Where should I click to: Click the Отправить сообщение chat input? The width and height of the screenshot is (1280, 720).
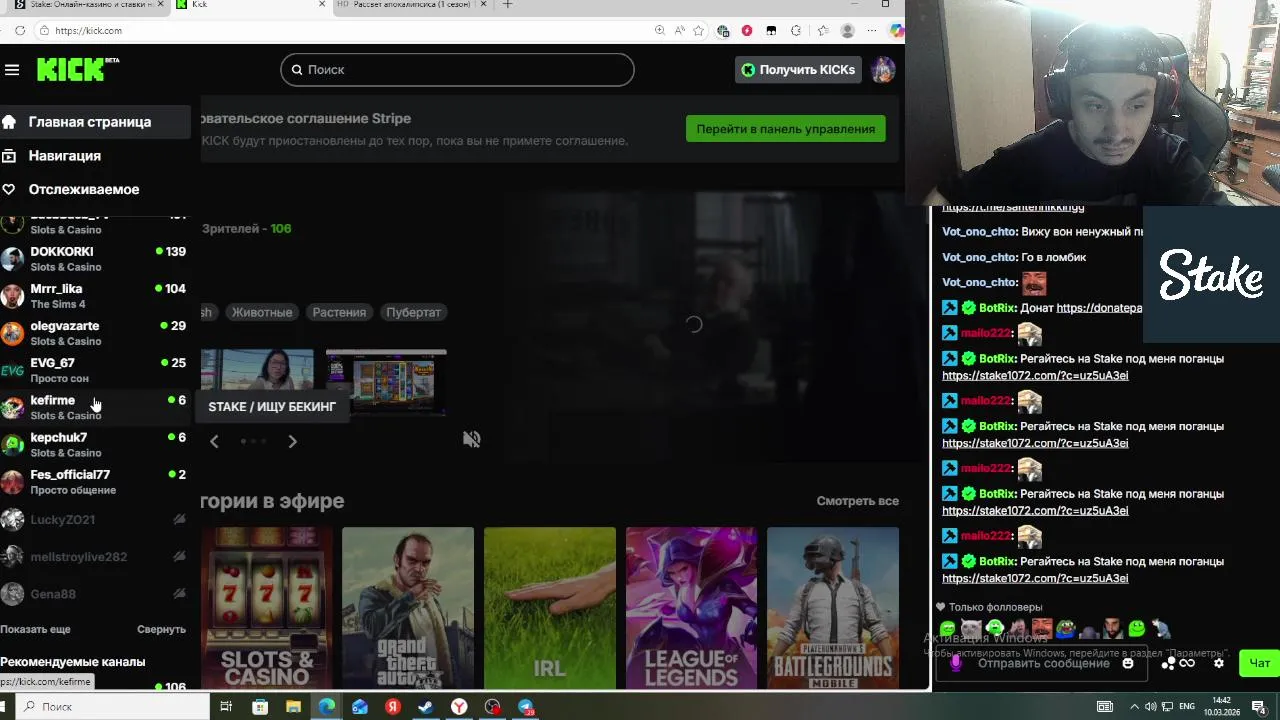(1043, 663)
